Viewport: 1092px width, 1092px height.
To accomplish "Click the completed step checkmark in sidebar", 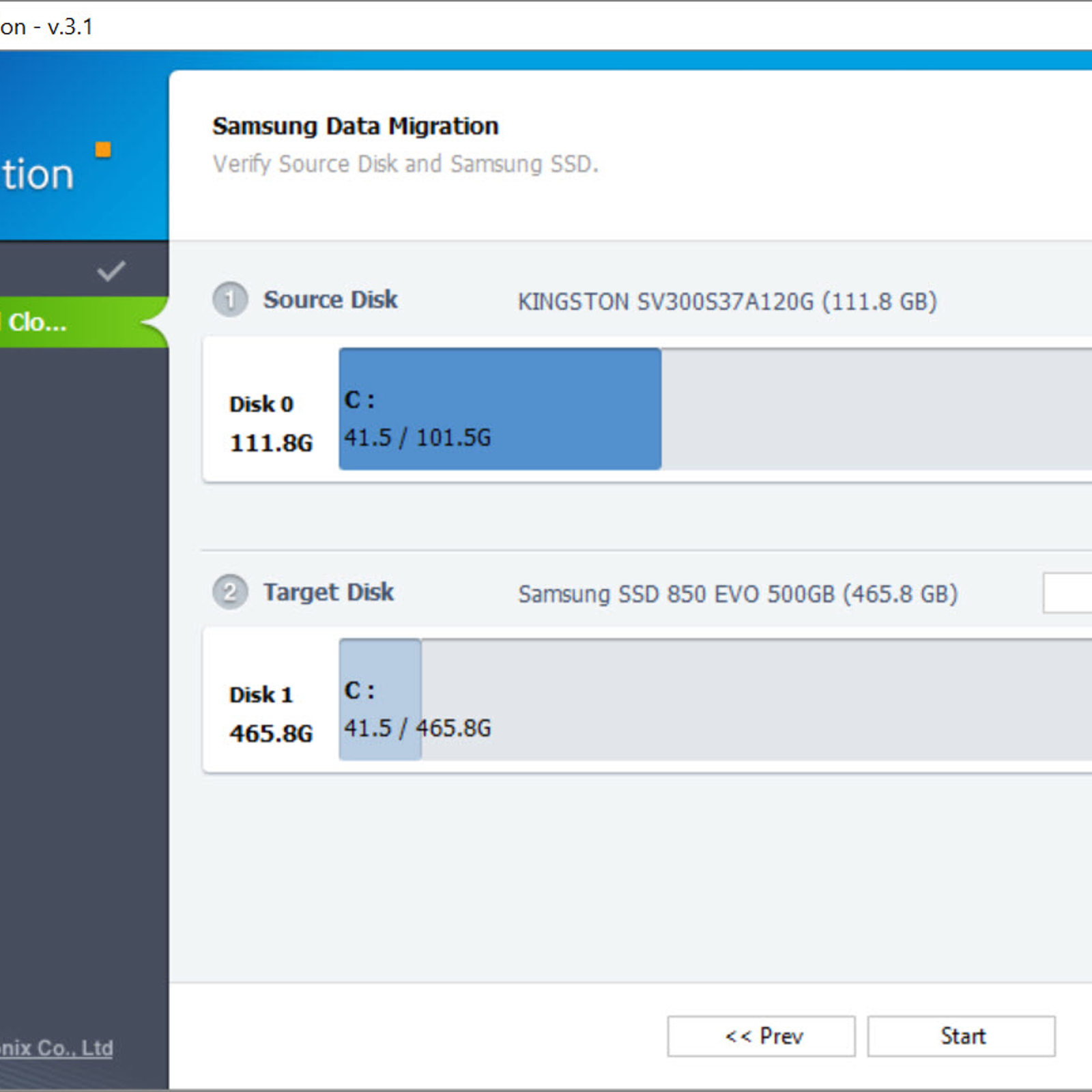I will (x=111, y=271).
